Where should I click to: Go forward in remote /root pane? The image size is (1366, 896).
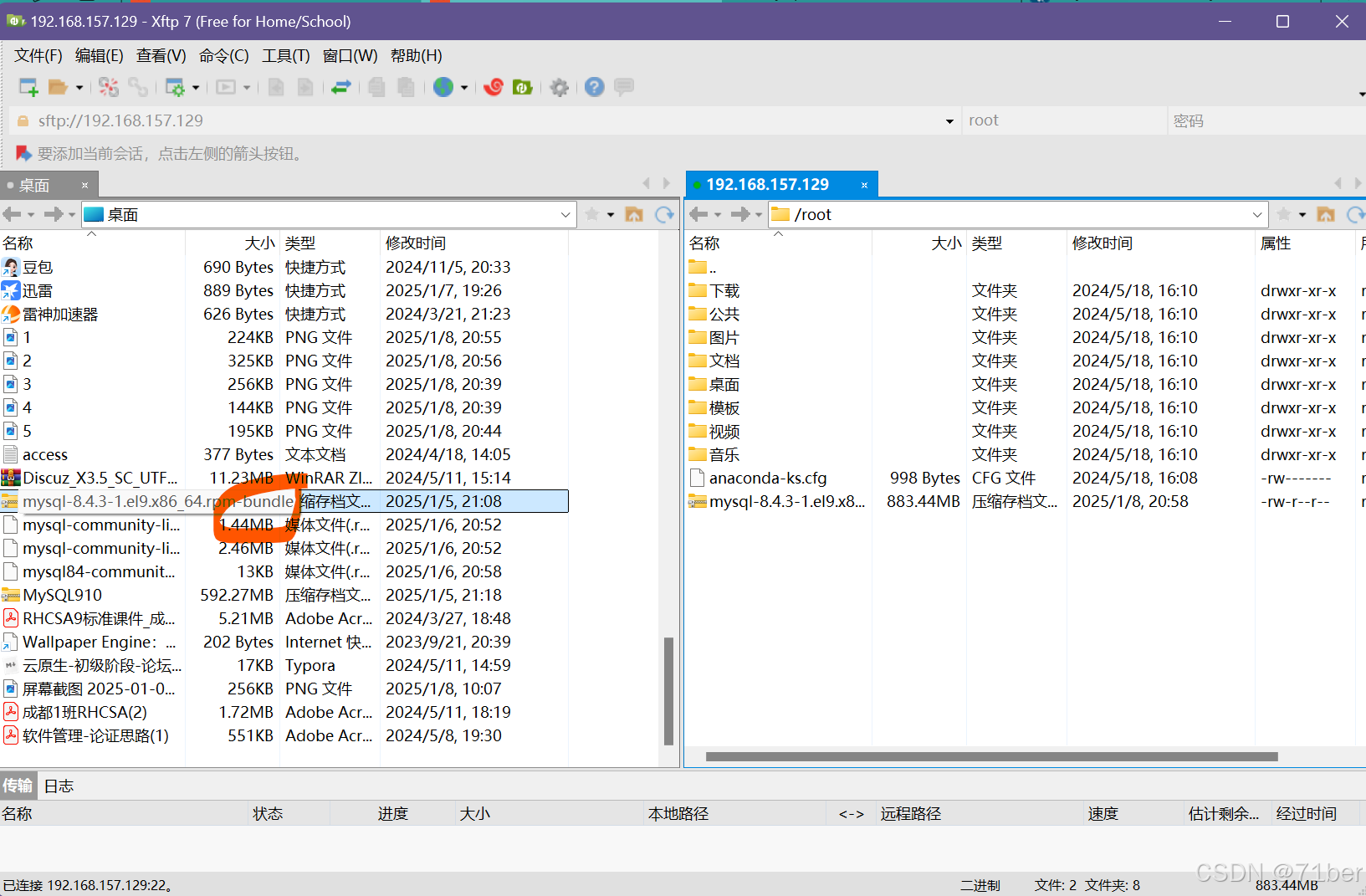740,215
